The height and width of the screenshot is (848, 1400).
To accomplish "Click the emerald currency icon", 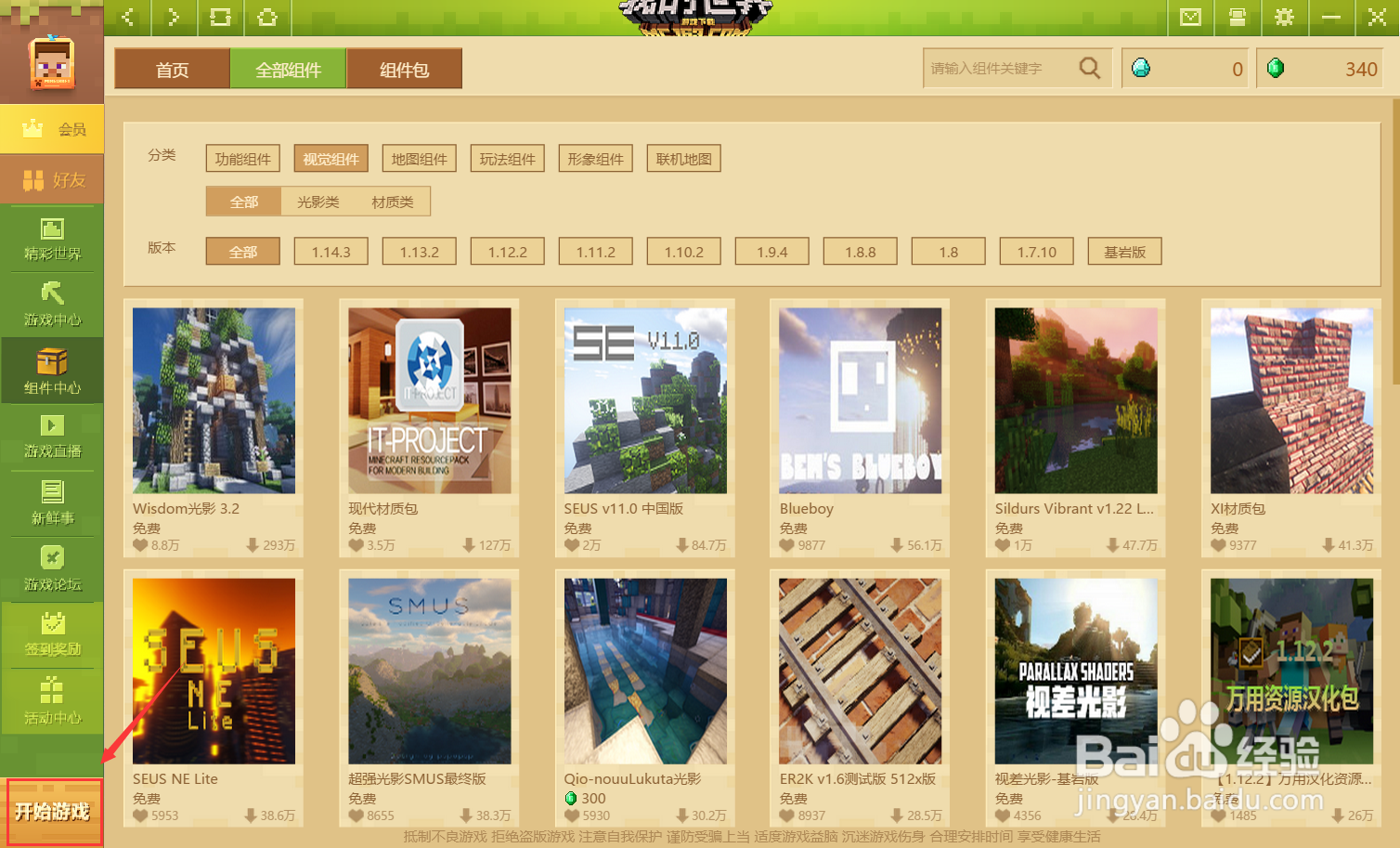I will (1276, 68).
